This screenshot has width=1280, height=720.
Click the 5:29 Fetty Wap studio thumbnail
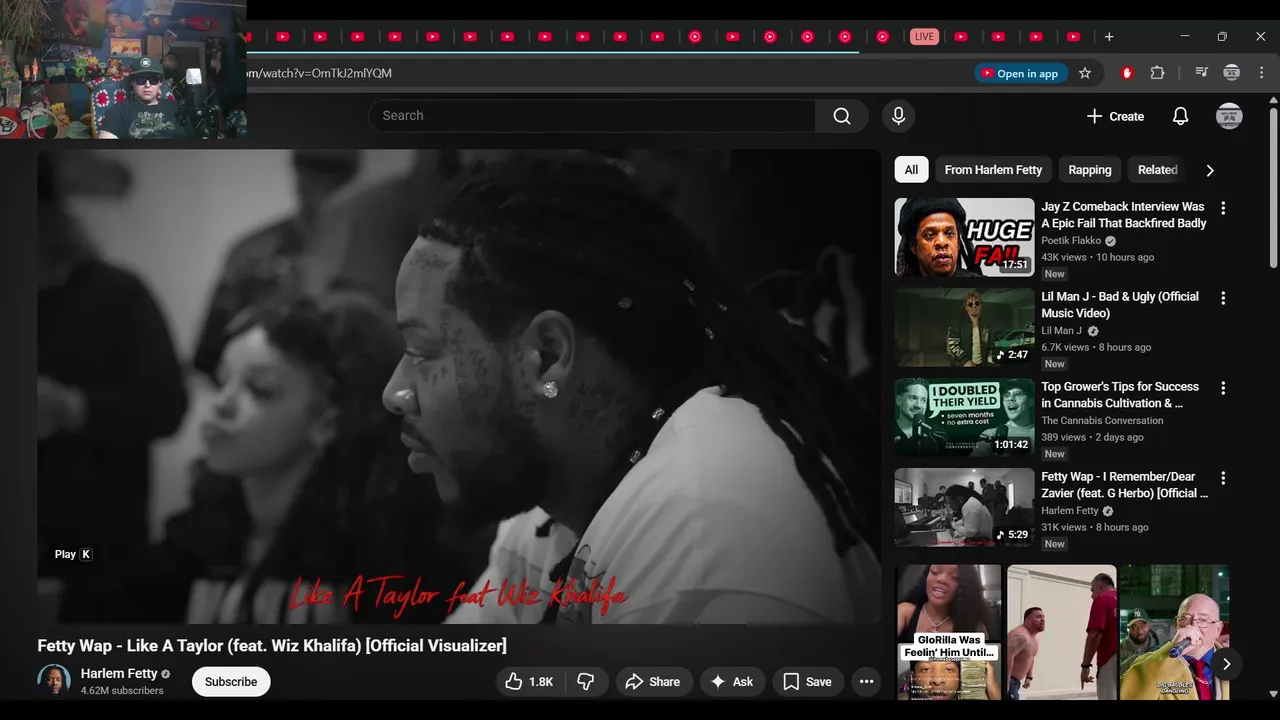(x=964, y=507)
